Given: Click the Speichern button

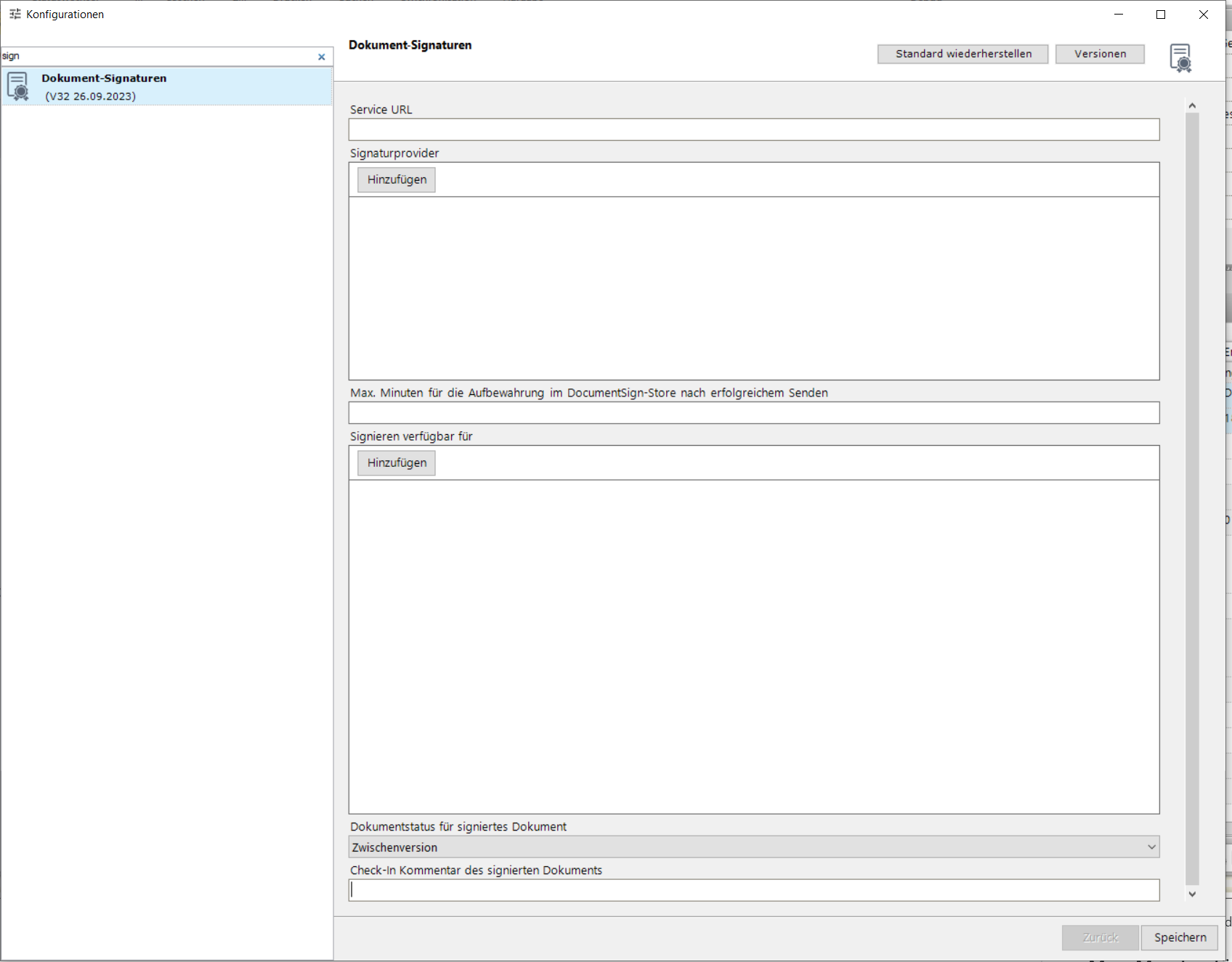Looking at the screenshot, I should [x=1180, y=937].
